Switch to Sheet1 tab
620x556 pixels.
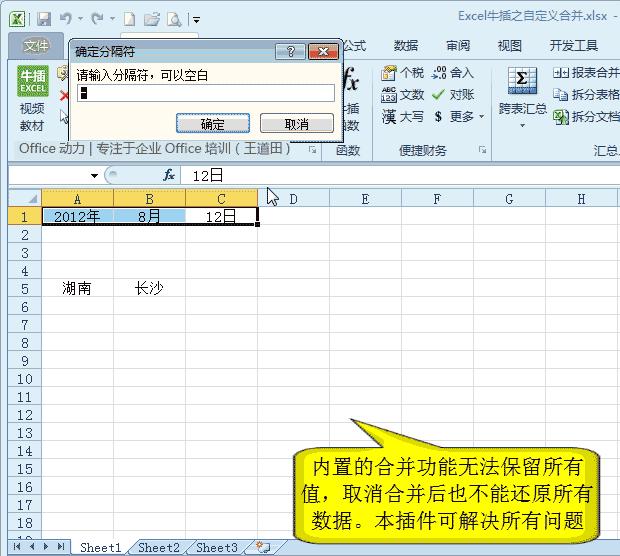100,547
